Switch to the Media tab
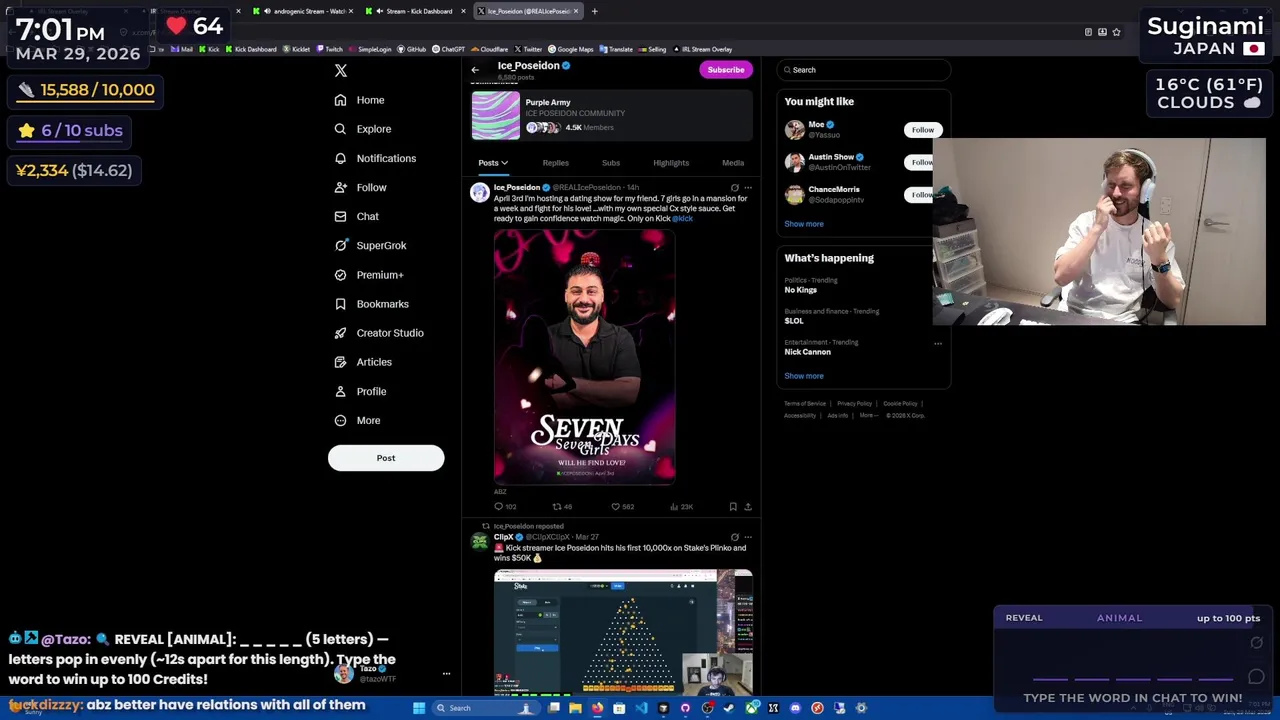 click(x=733, y=163)
